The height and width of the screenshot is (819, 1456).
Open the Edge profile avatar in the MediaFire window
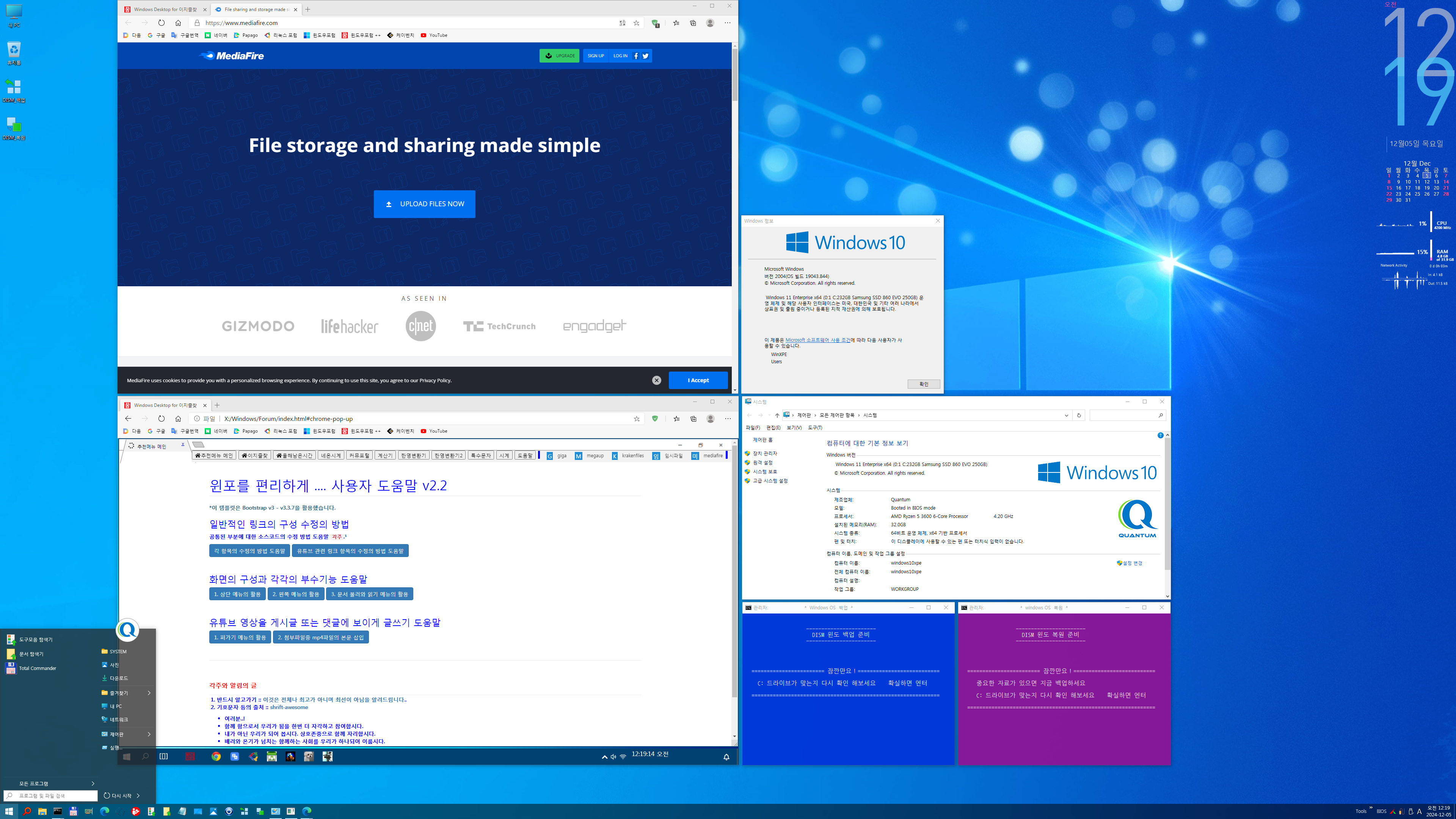tap(710, 23)
